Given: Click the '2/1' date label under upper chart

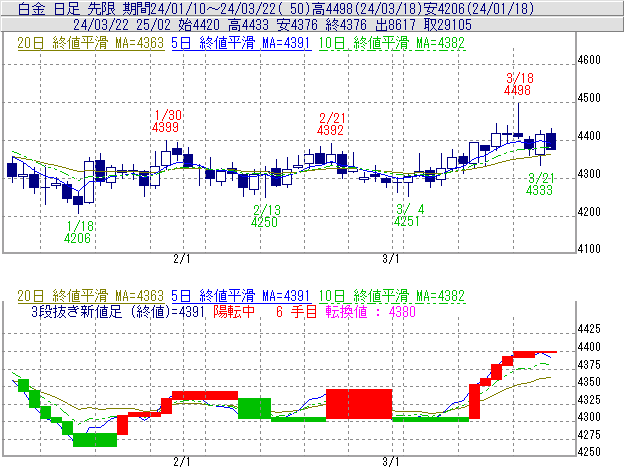Looking at the screenshot, I should pyautogui.click(x=181, y=259).
